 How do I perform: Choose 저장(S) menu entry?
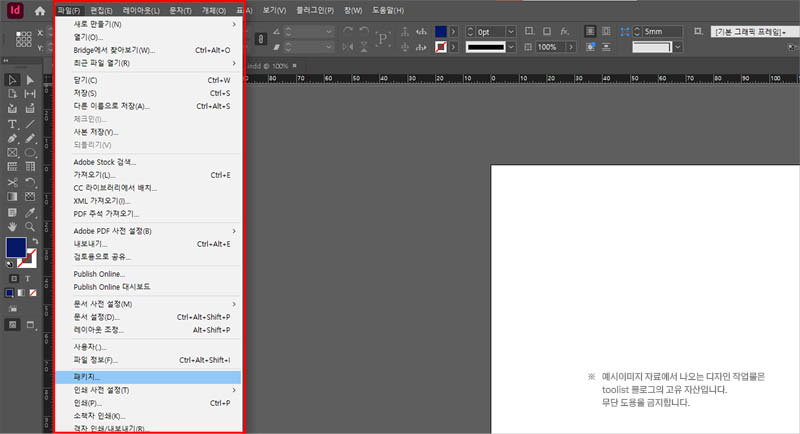point(148,93)
